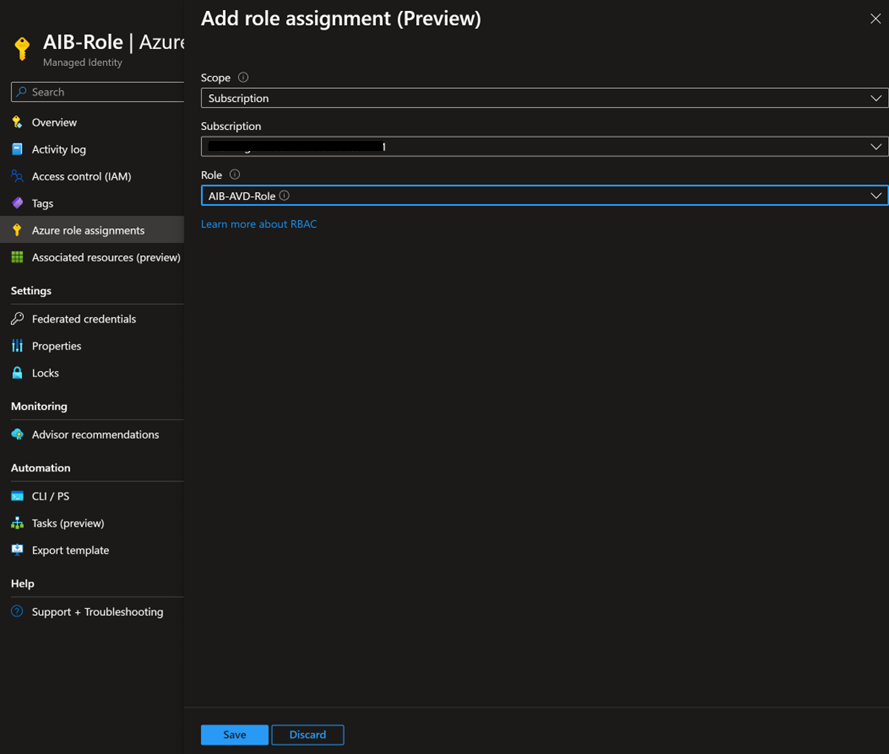Click the Tasks (preview) hierarchy icon
889x754 pixels.
coord(17,523)
